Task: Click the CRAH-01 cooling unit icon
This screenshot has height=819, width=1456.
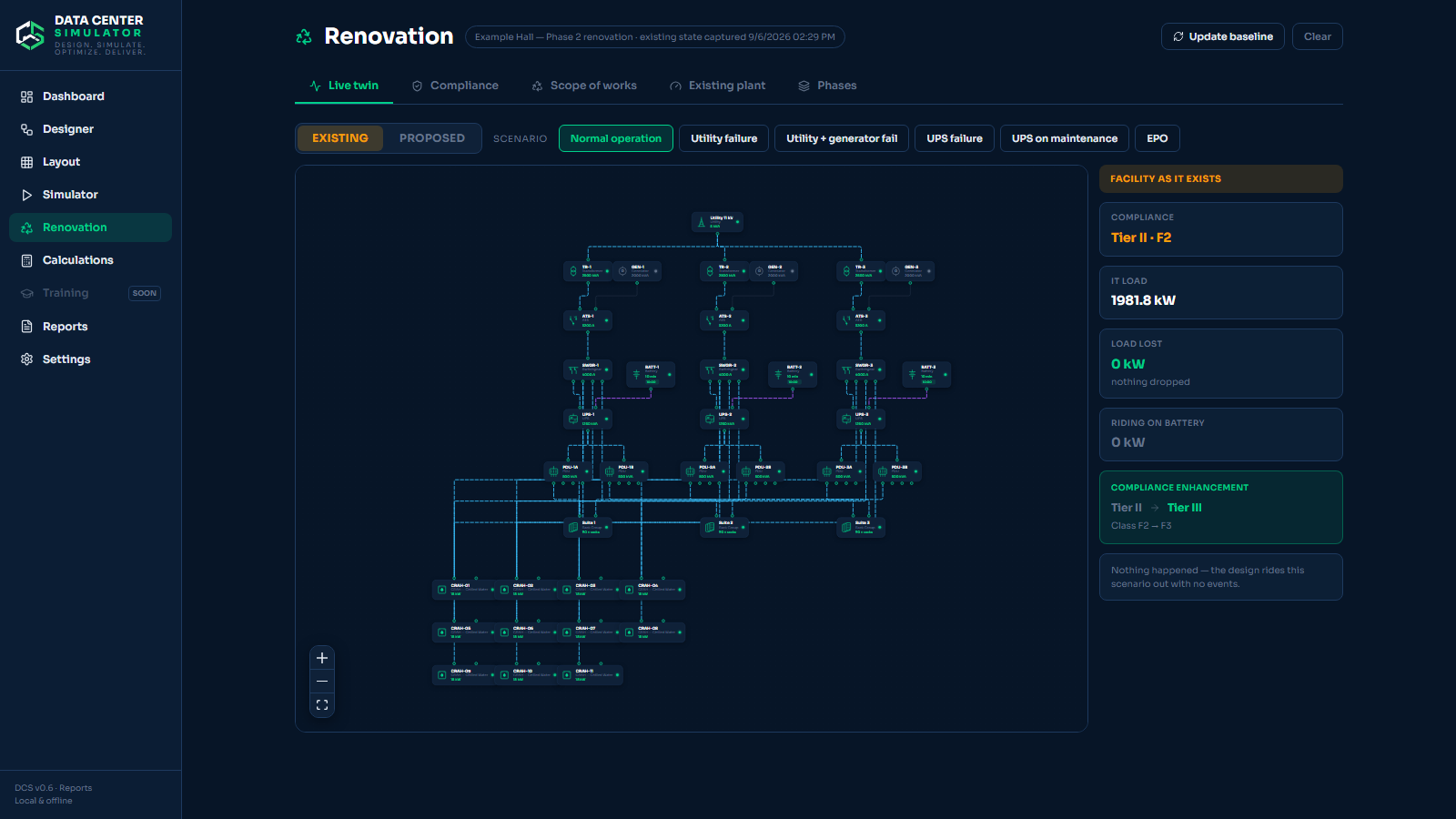Action: click(x=442, y=590)
